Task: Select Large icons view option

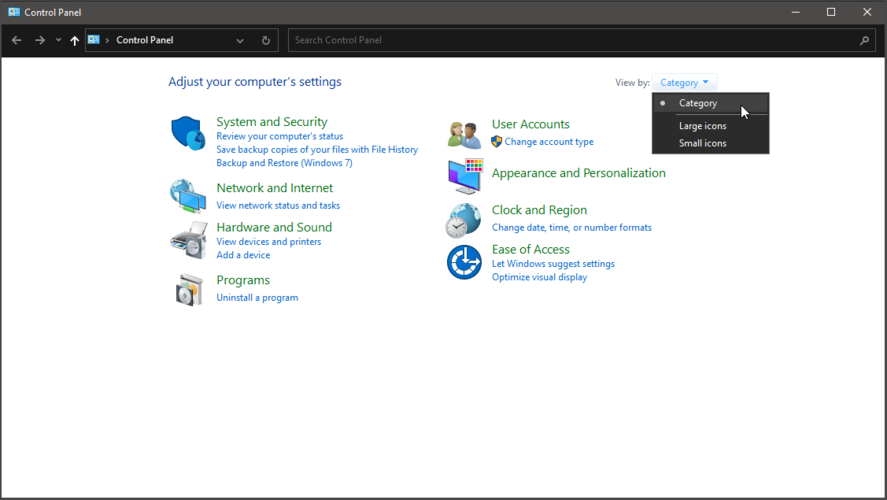Action: click(711, 126)
